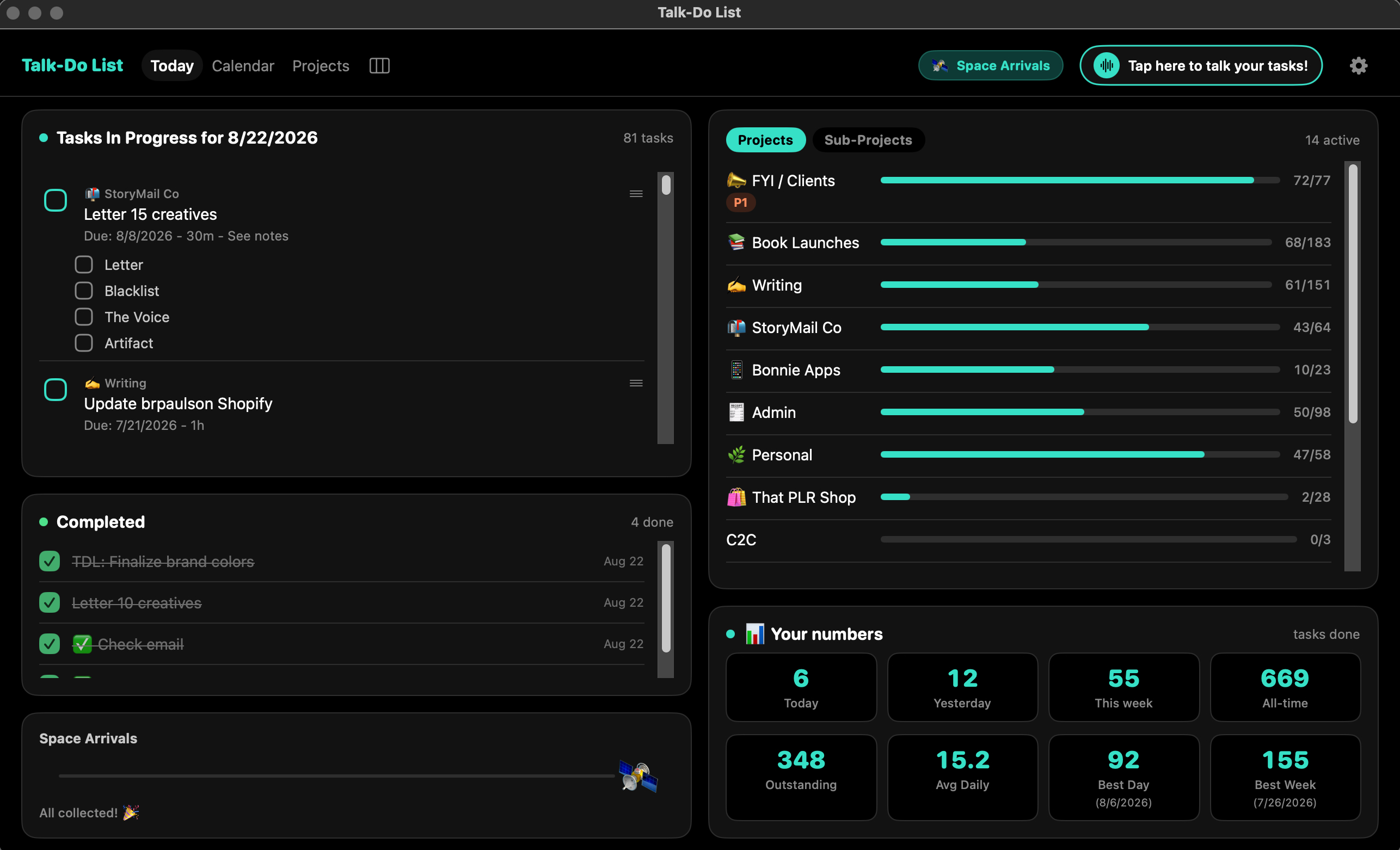Click the Book Launches progress bar
The height and width of the screenshot is (850, 1400).
(1076, 242)
